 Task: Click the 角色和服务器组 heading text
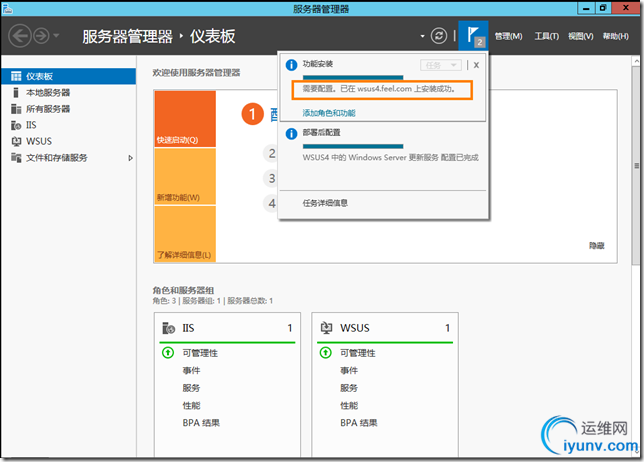tap(183, 290)
